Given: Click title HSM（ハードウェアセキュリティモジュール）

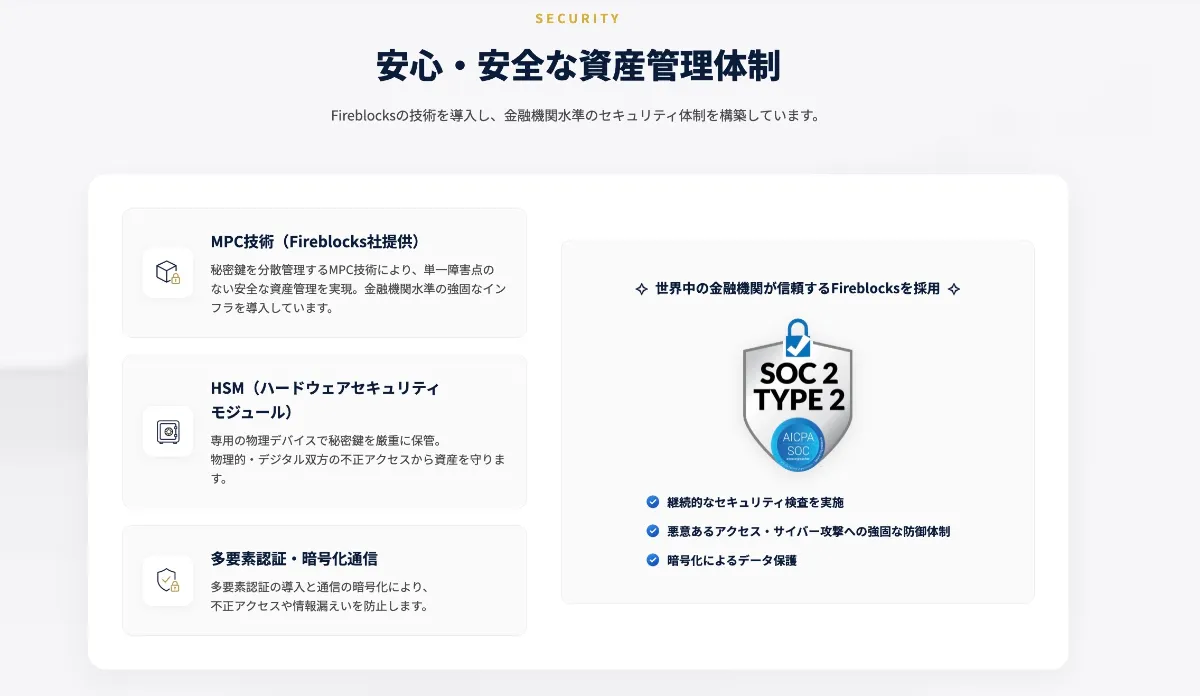Looking at the screenshot, I should point(325,400).
